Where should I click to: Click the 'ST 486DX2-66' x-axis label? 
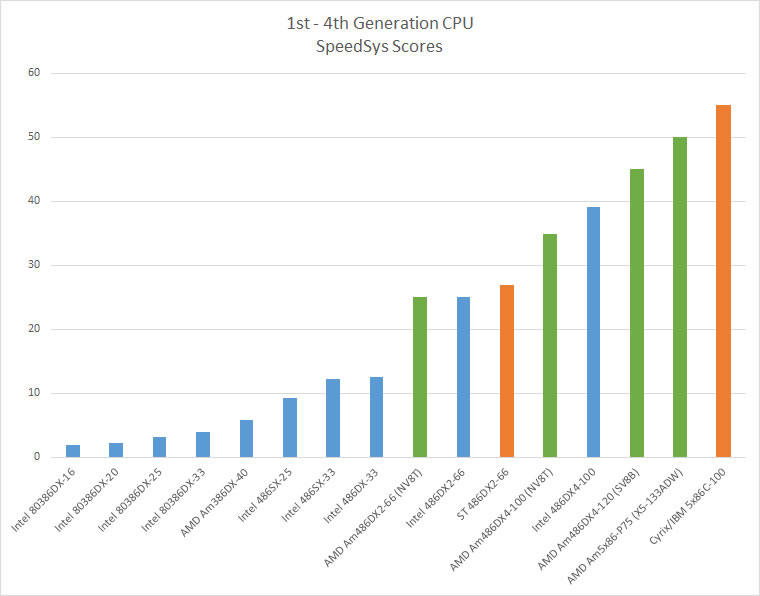tap(488, 490)
